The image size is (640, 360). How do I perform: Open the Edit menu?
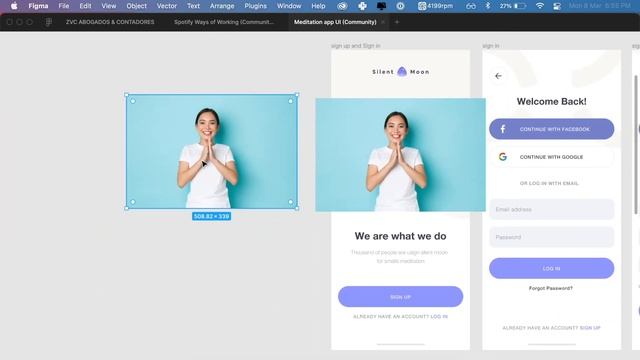85,6
